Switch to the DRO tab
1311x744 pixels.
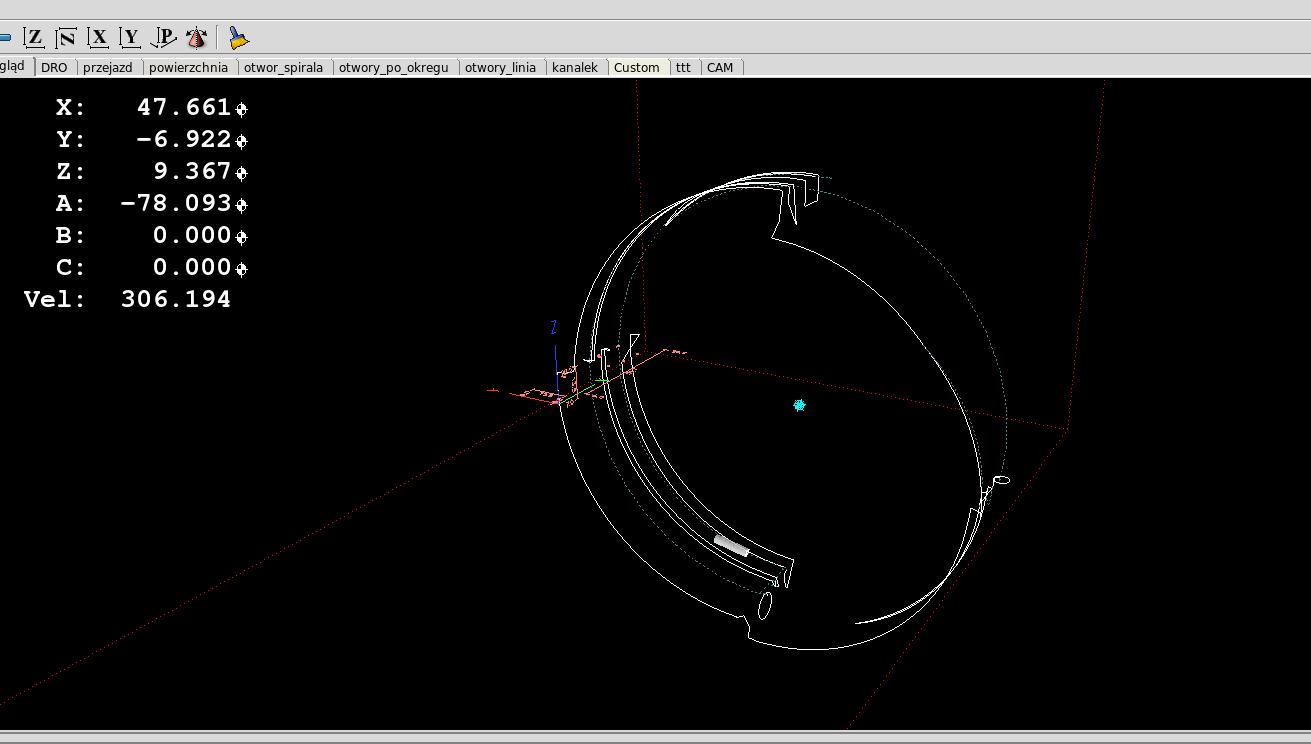[x=55, y=67]
